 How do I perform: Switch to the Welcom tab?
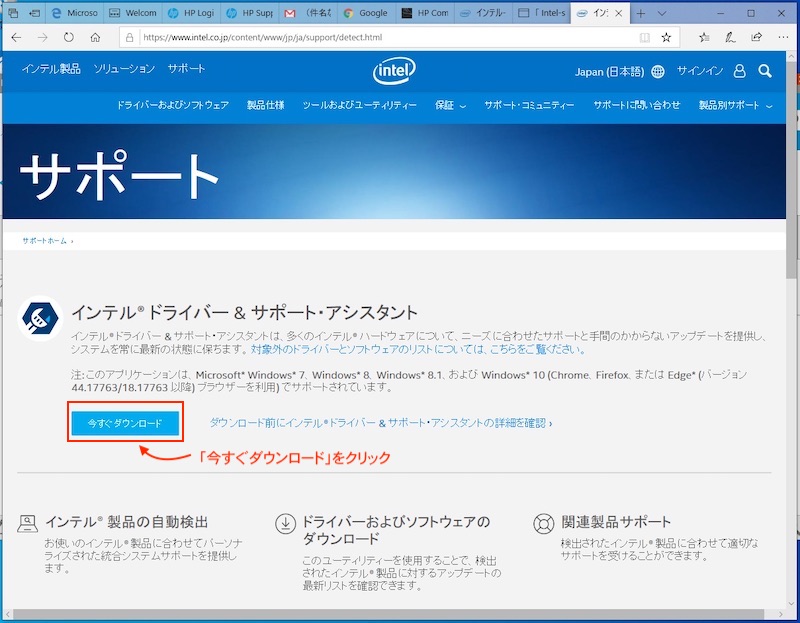[x=133, y=13]
